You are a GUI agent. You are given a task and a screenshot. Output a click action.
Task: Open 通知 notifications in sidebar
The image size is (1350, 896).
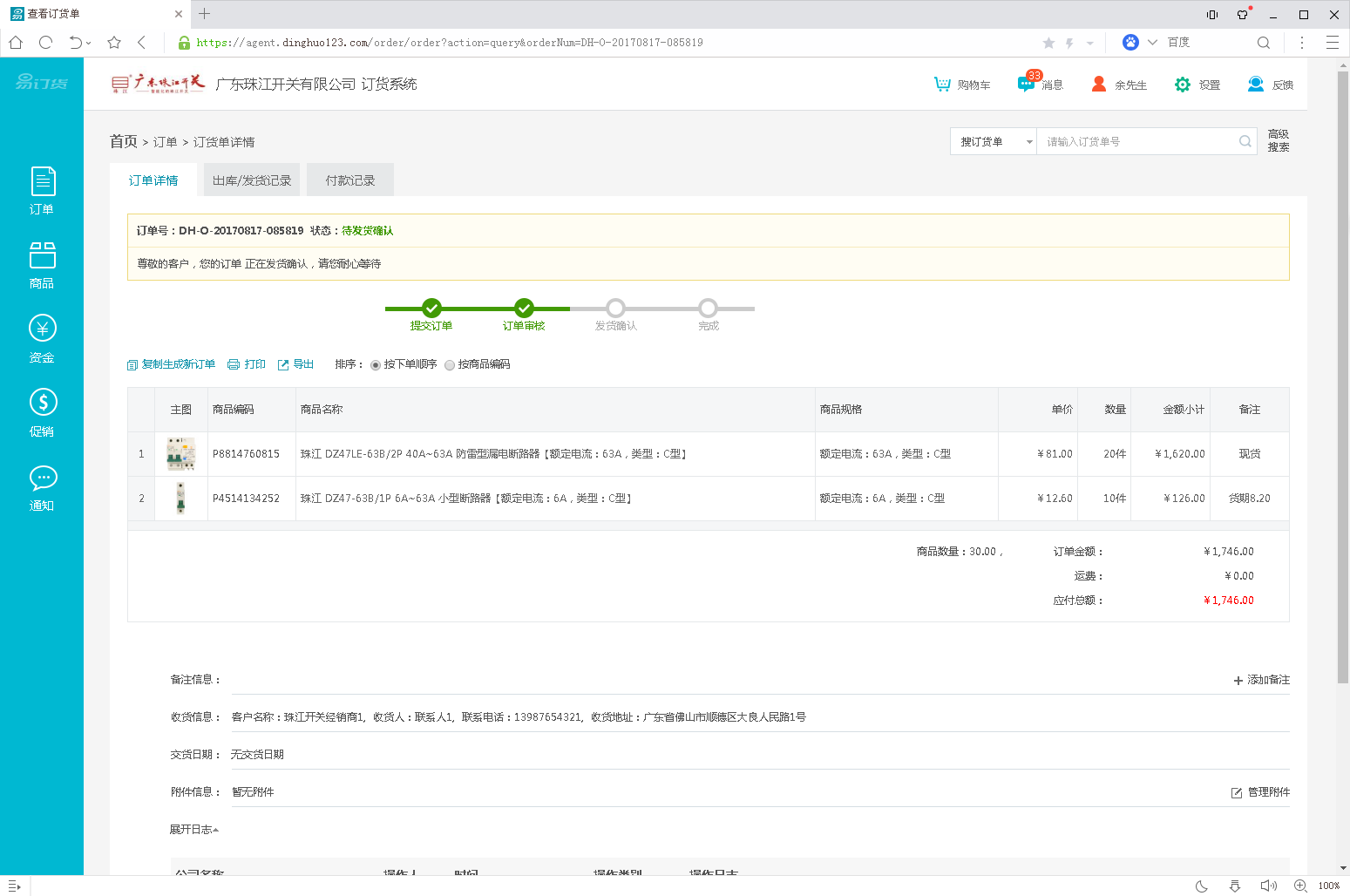(x=42, y=487)
